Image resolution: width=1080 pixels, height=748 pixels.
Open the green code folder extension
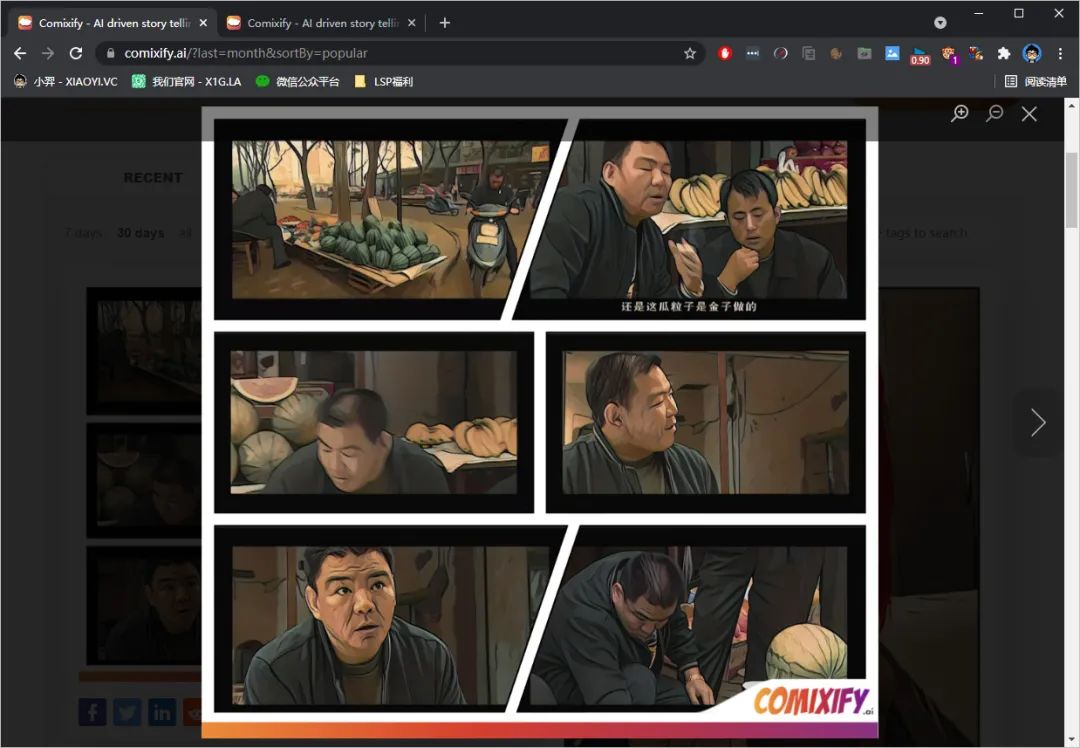[864, 53]
